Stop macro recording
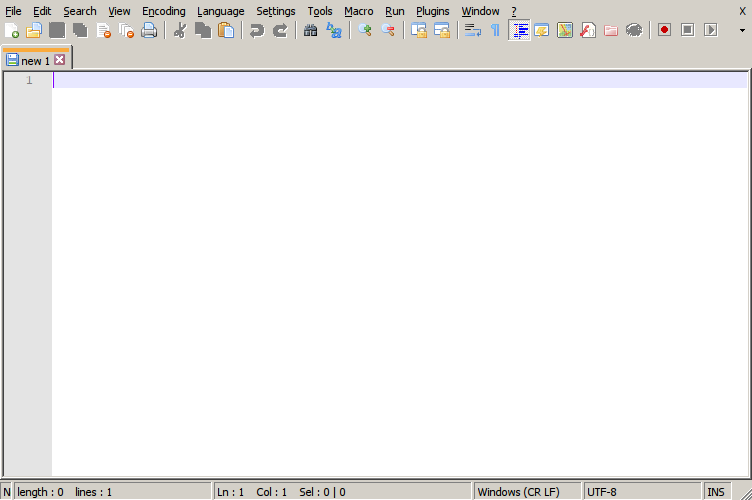 [x=687, y=30]
